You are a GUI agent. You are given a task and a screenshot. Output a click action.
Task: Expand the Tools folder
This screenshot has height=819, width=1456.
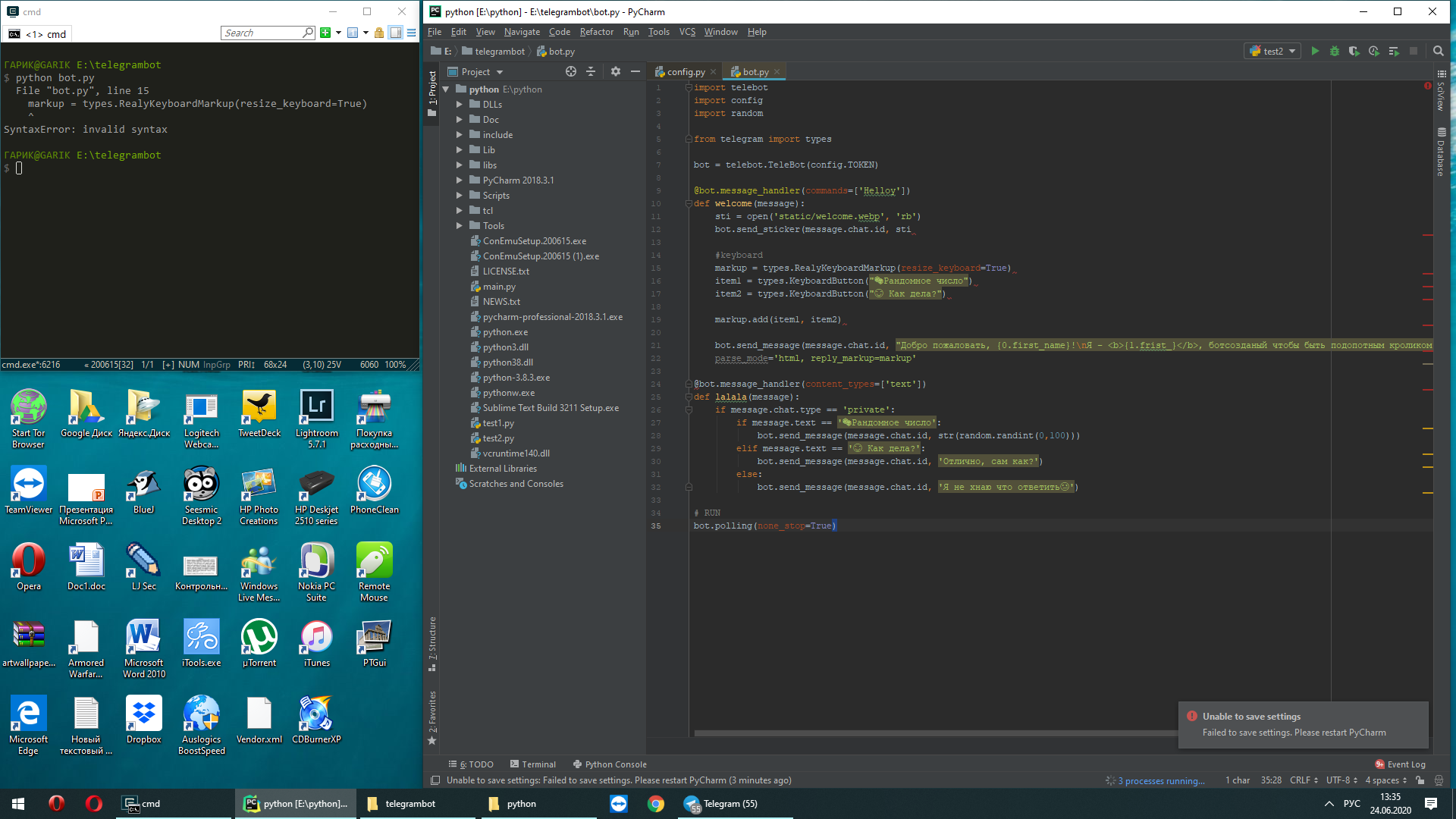(x=459, y=226)
